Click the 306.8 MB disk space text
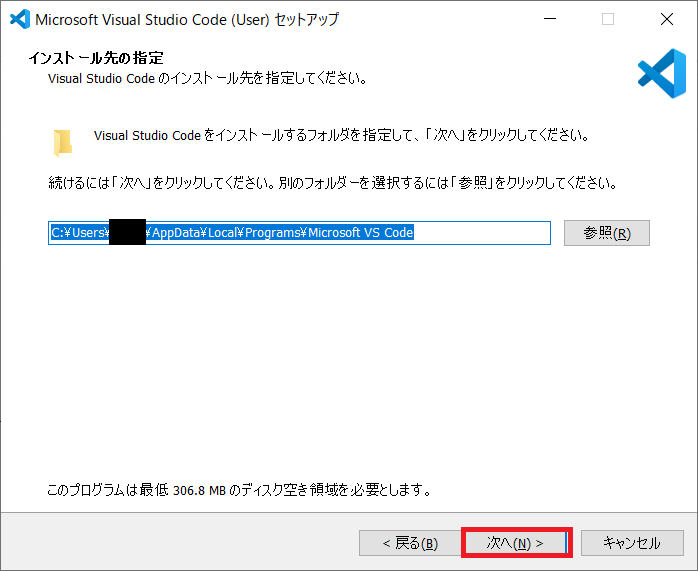 [x=199, y=490]
